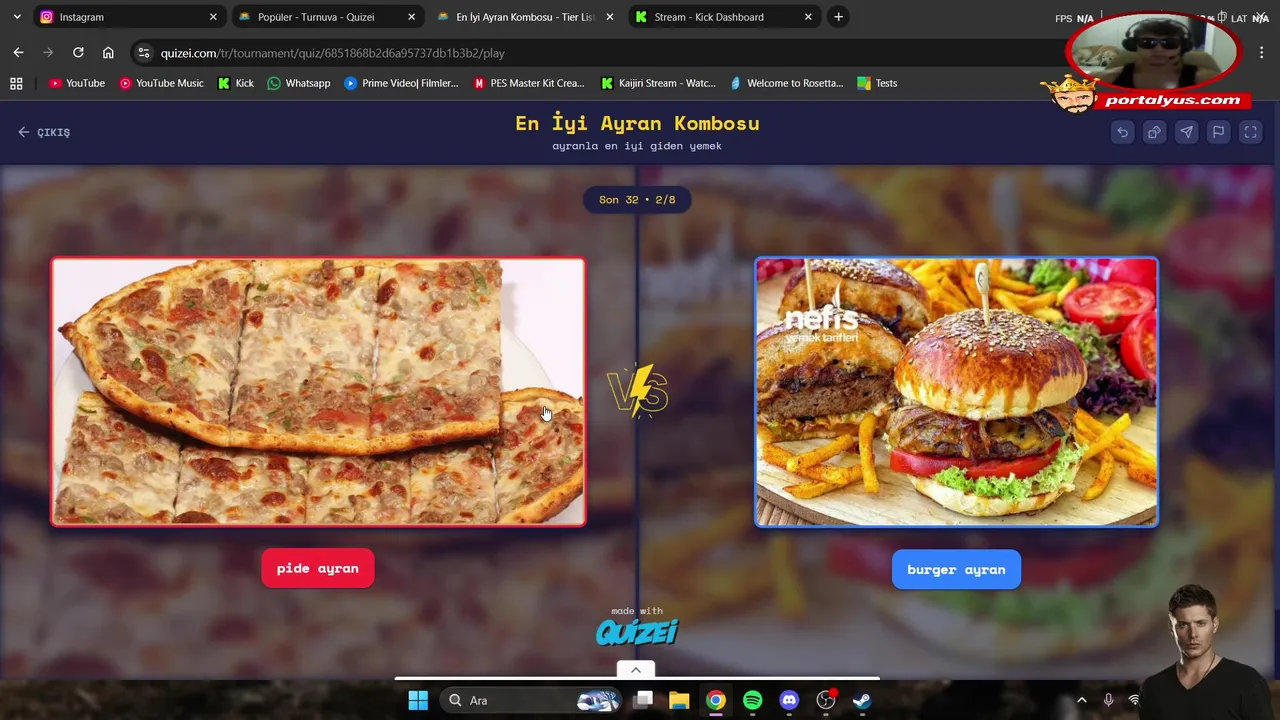Open Discord from the taskbar
This screenshot has width=1280, height=720.
789,700
